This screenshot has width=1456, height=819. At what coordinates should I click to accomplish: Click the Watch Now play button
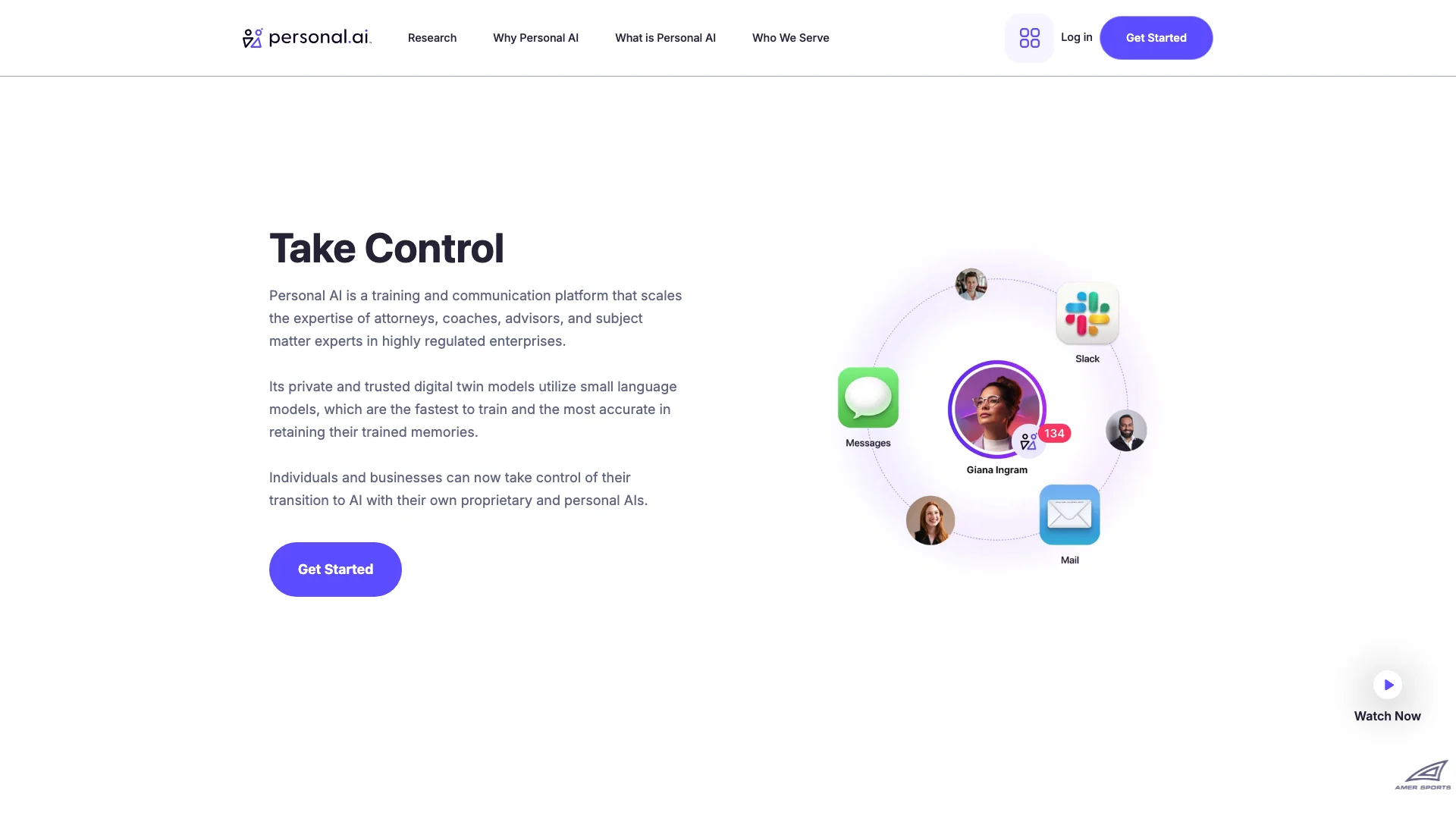click(1388, 684)
